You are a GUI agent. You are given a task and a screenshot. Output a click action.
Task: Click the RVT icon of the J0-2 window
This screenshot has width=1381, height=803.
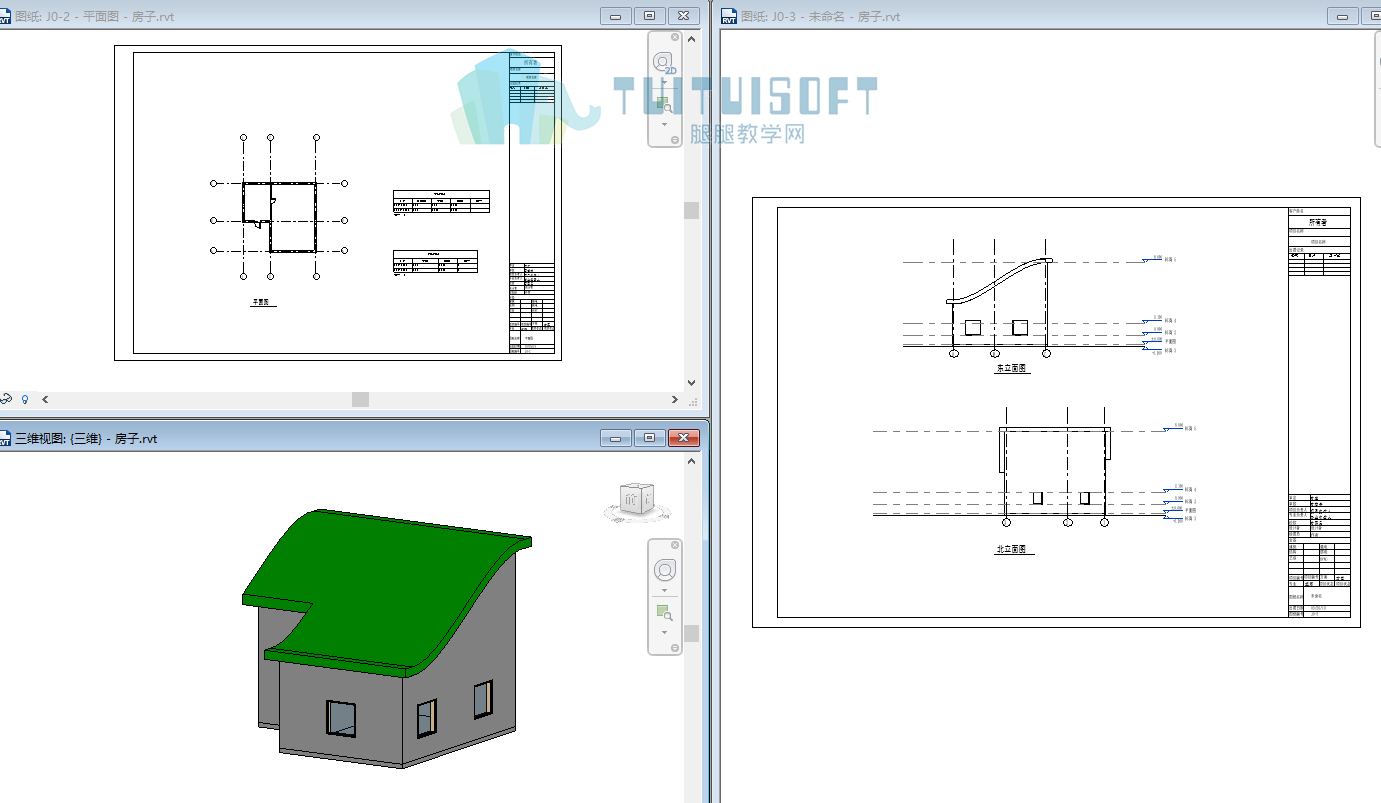point(5,16)
